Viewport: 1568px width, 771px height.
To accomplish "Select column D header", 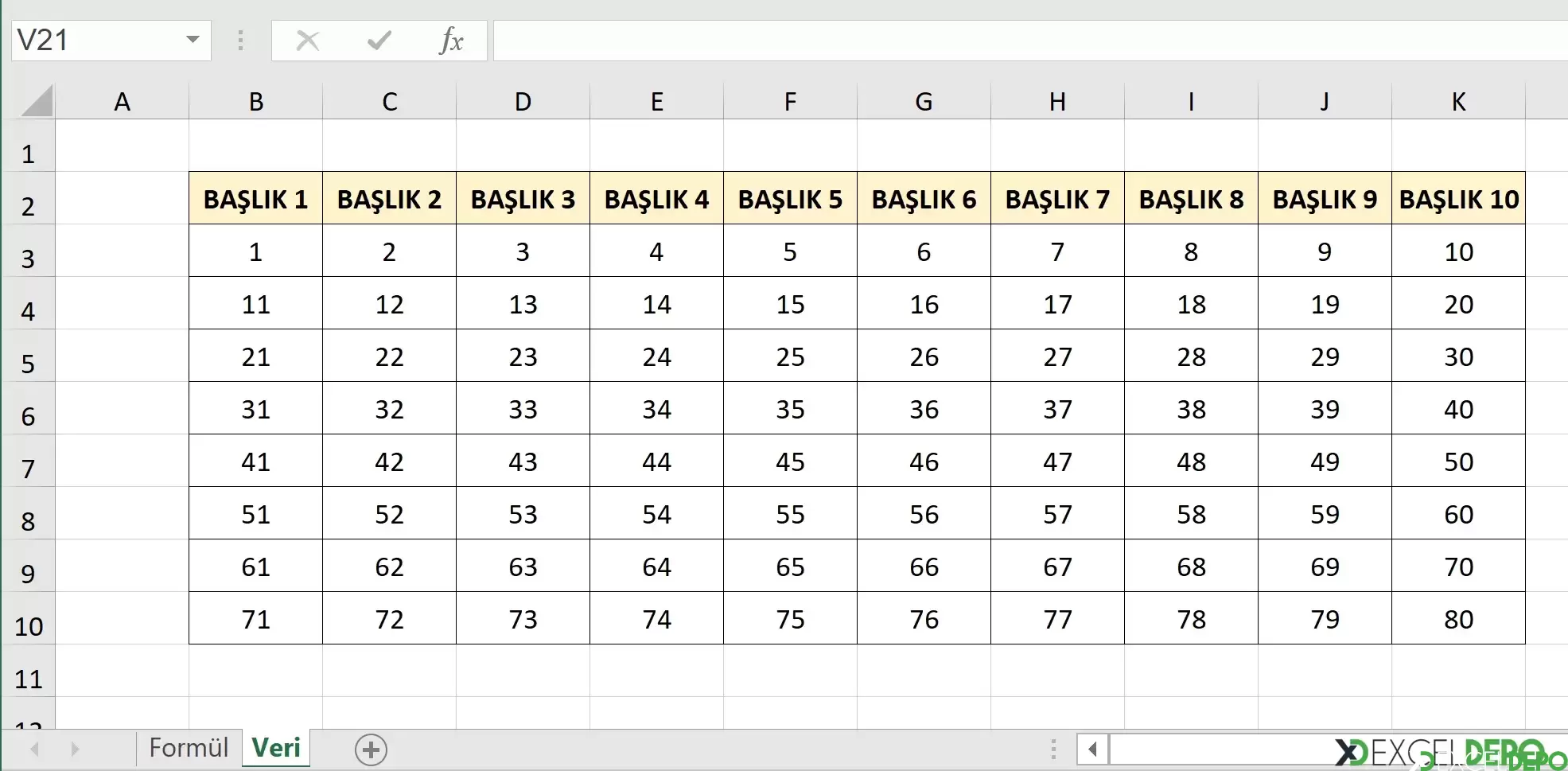I will pos(523,102).
